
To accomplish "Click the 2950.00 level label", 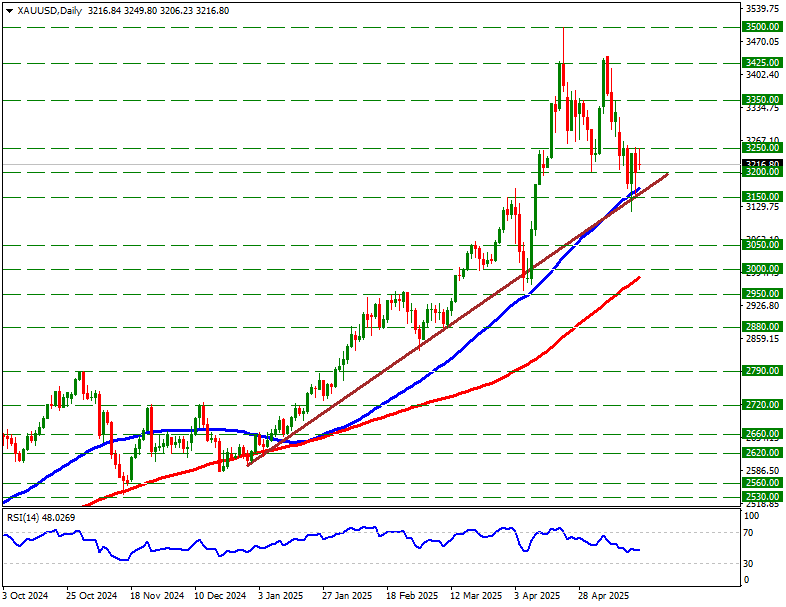I will click(761, 294).
